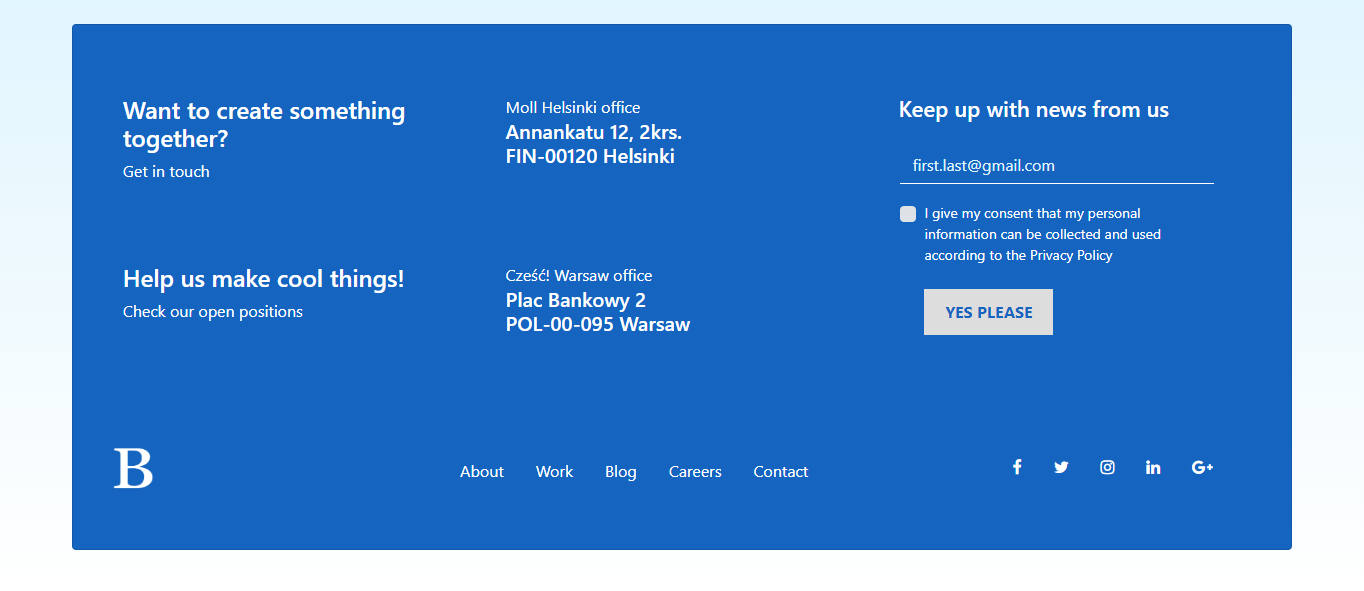Open the LinkedIn icon

tap(1153, 466)
